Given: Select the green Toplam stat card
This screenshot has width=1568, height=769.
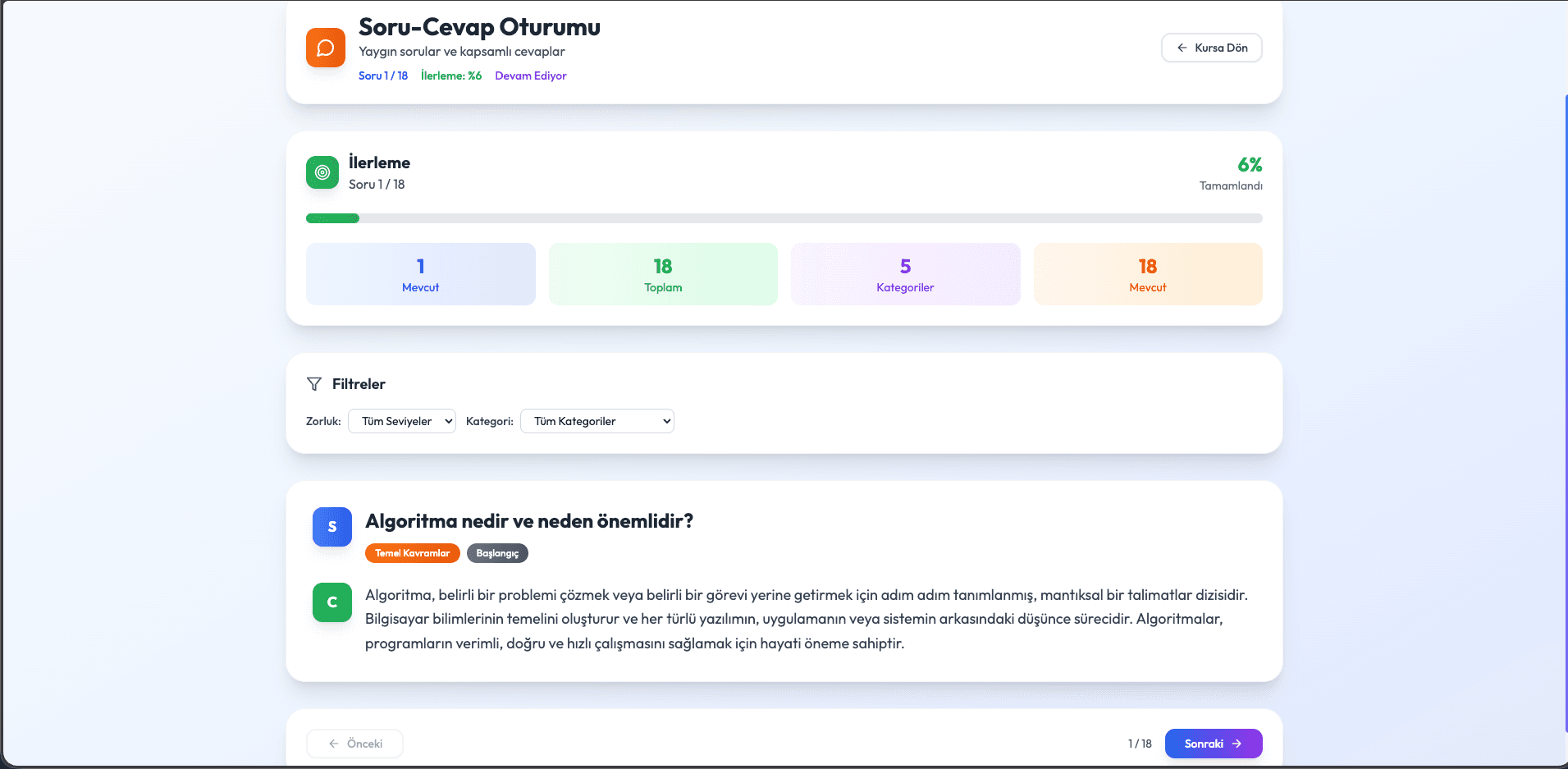Looking at the screenshot, I should pyautogui.click(x=663, y=274).
